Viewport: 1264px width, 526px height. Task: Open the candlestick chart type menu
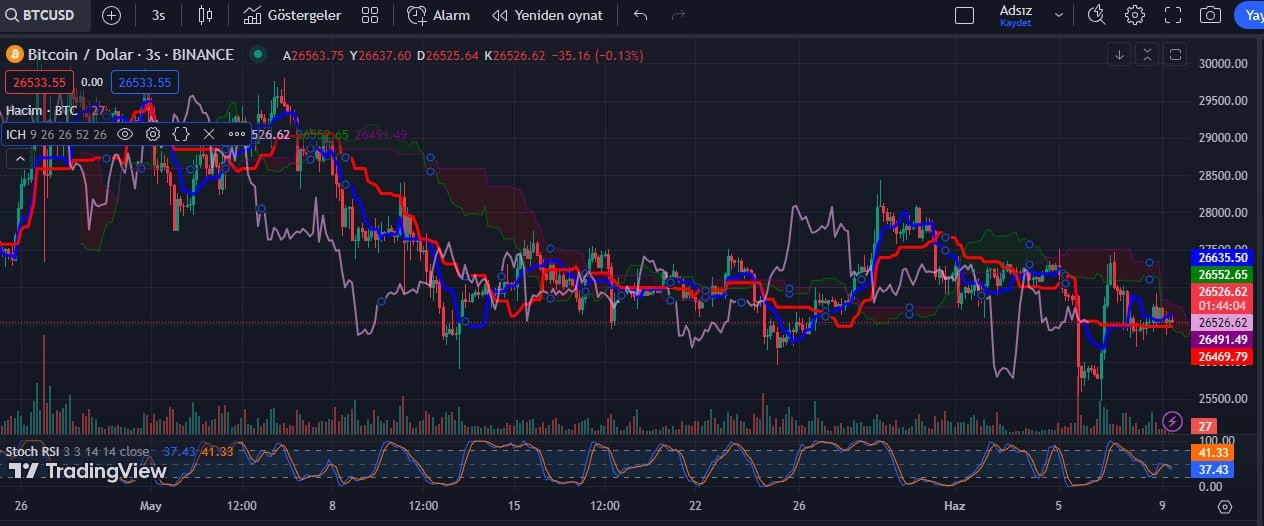point(206,15)
